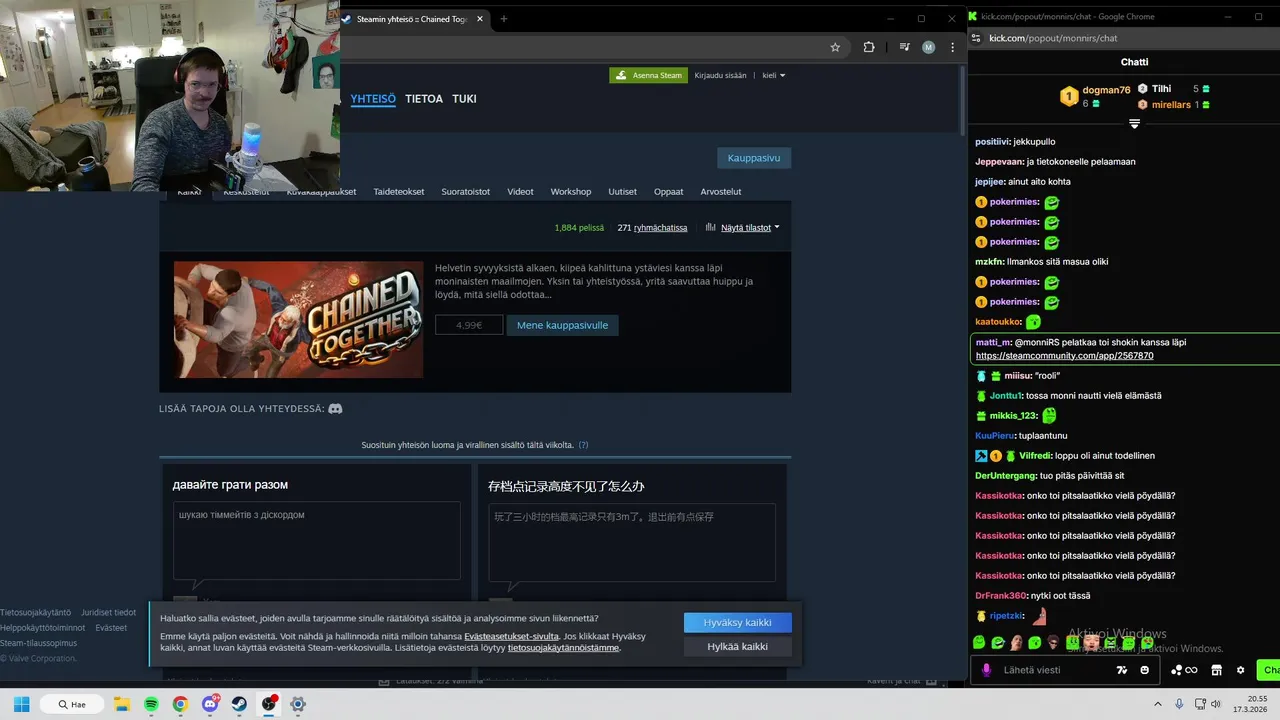Click Asenna Steam install button

pos(648,75)
